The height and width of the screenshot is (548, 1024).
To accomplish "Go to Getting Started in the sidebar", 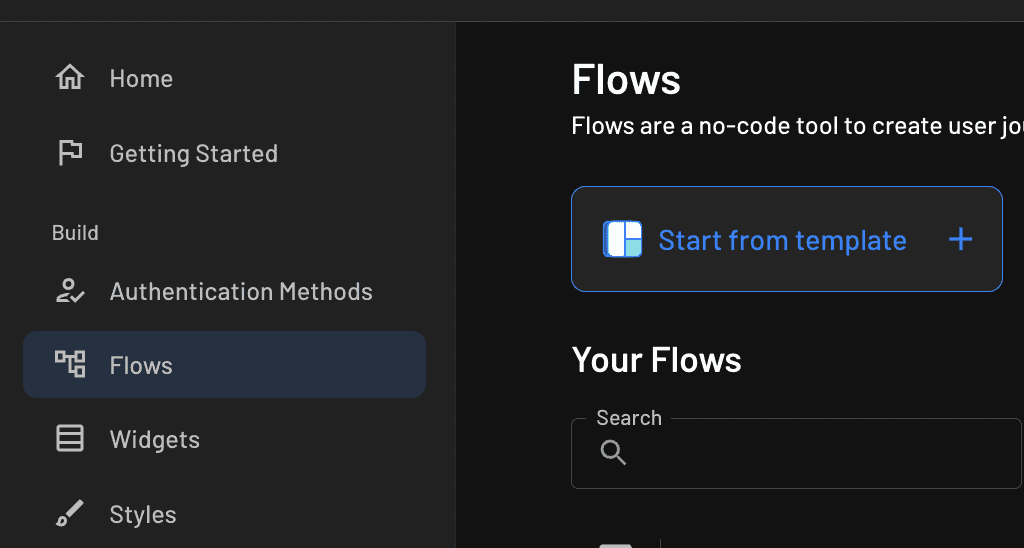I will pyautogui.click(x=193, y=154).
